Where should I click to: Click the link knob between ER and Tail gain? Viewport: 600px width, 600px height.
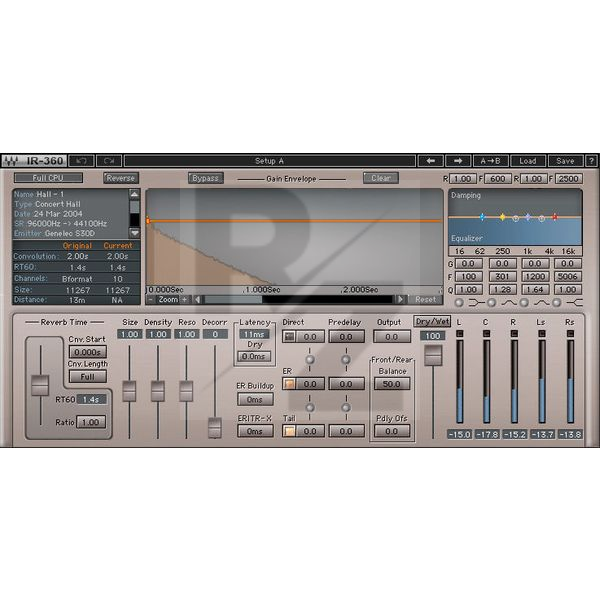310,408
